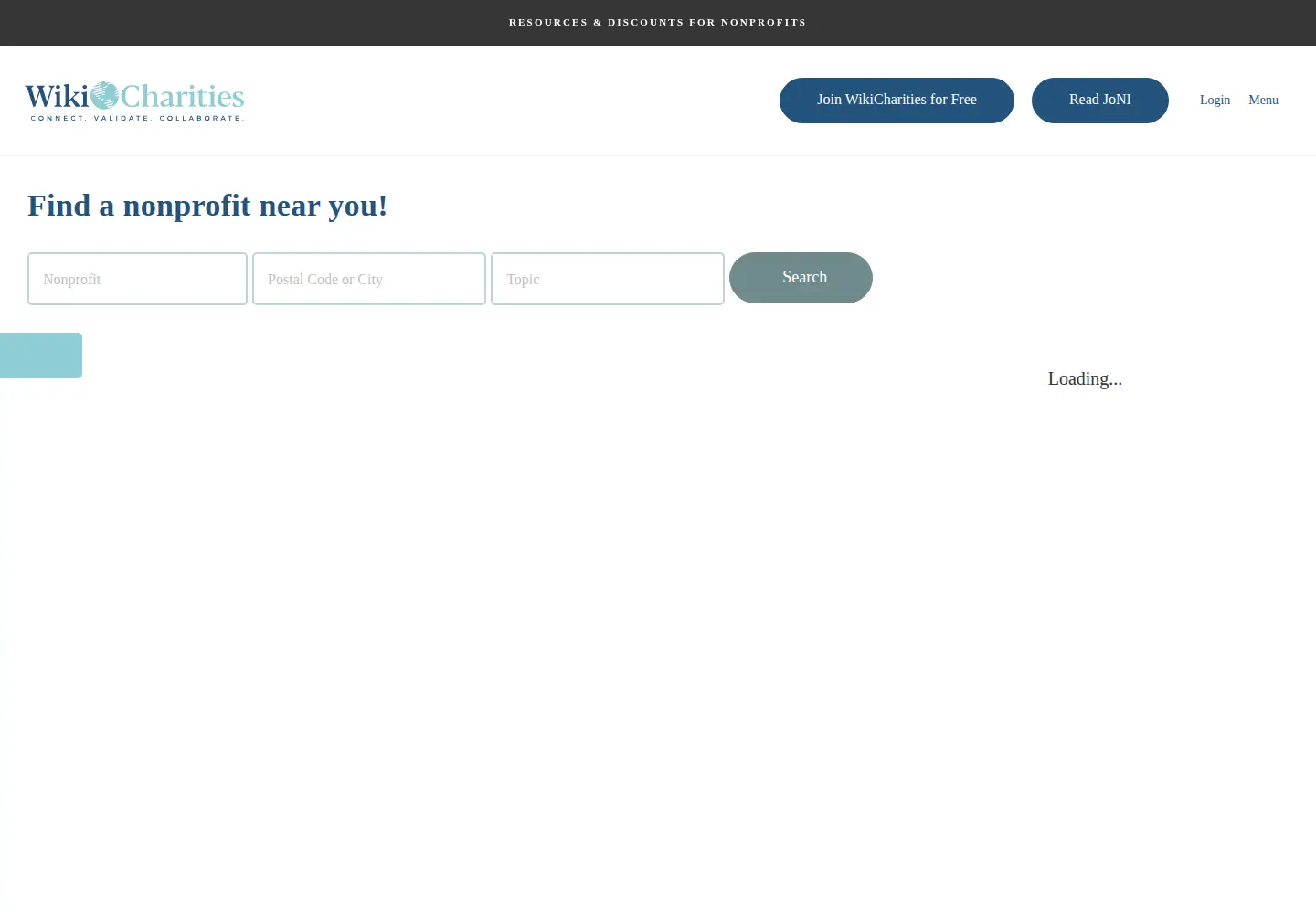This screenshot has height=914, width=1316.
Task: Click the blank light-teal button below form
Action: (x=41, y=356)
